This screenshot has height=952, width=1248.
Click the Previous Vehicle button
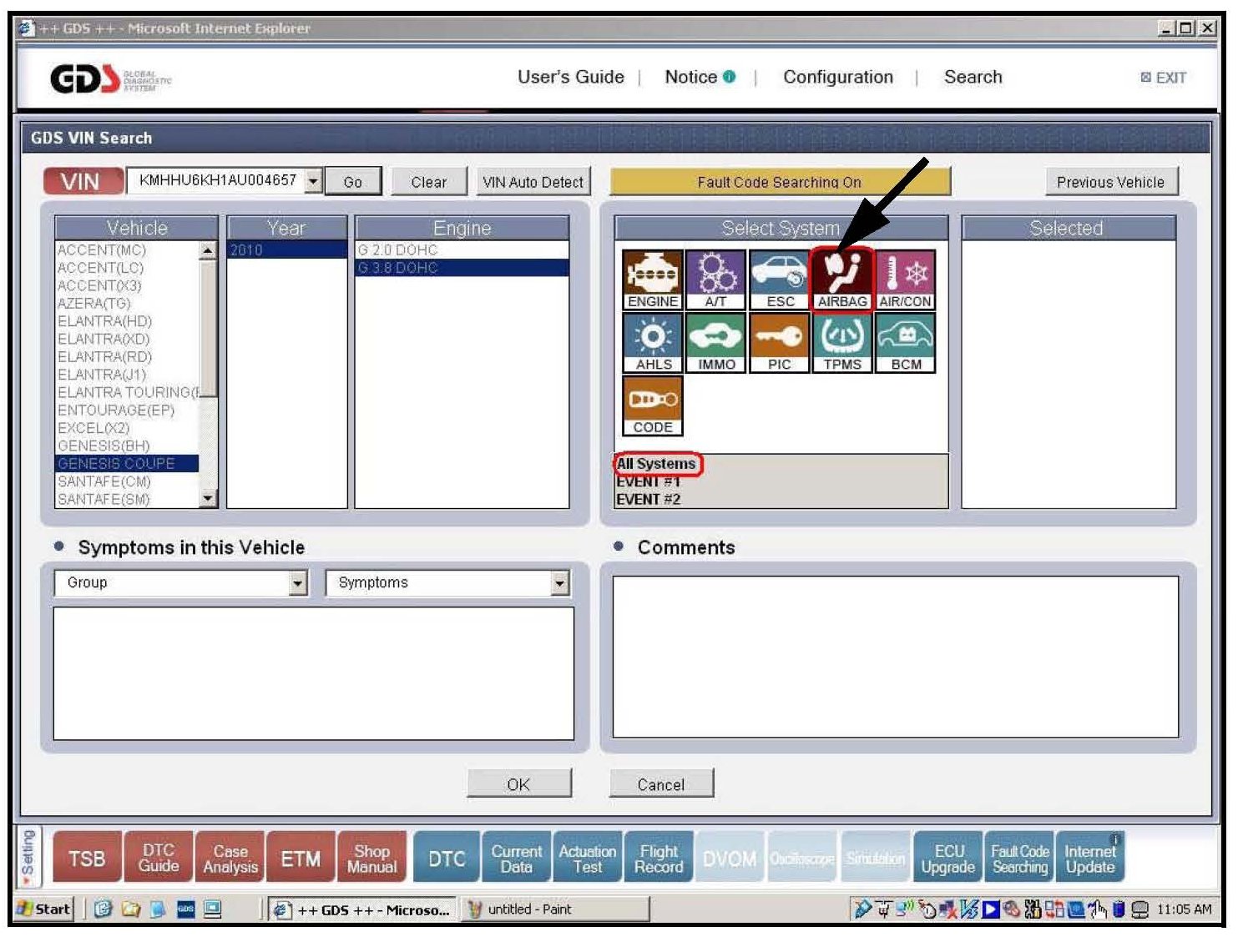pyautogui.click(x=1109, y=182)
